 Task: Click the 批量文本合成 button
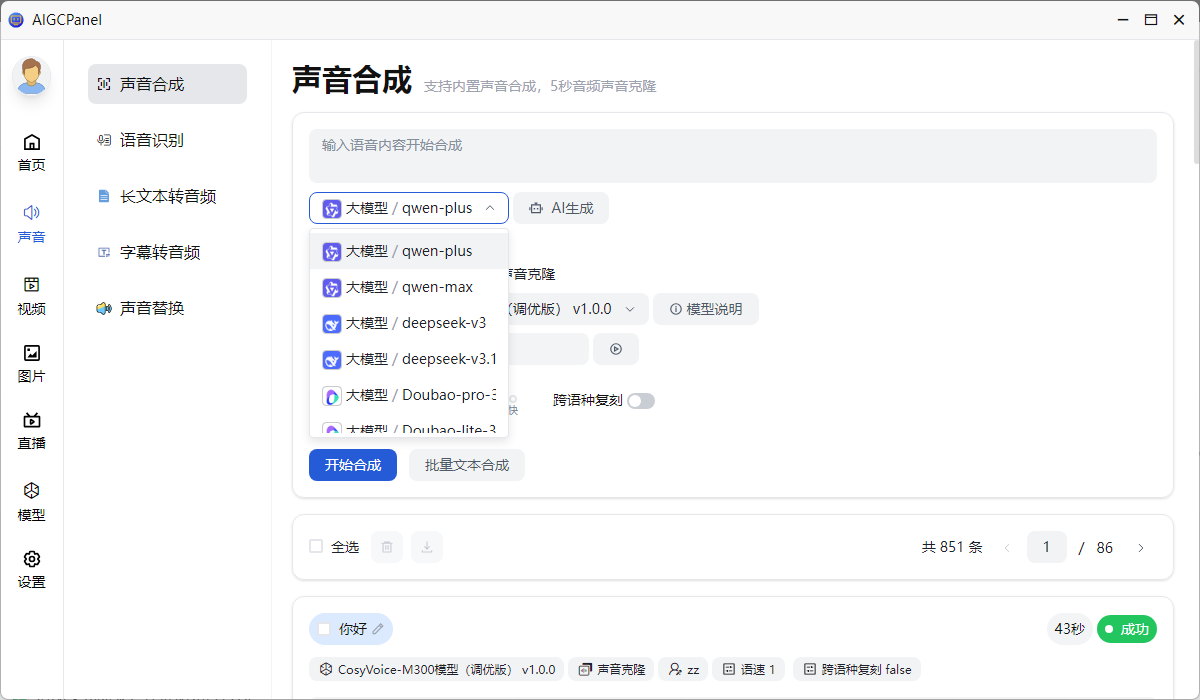467,465
